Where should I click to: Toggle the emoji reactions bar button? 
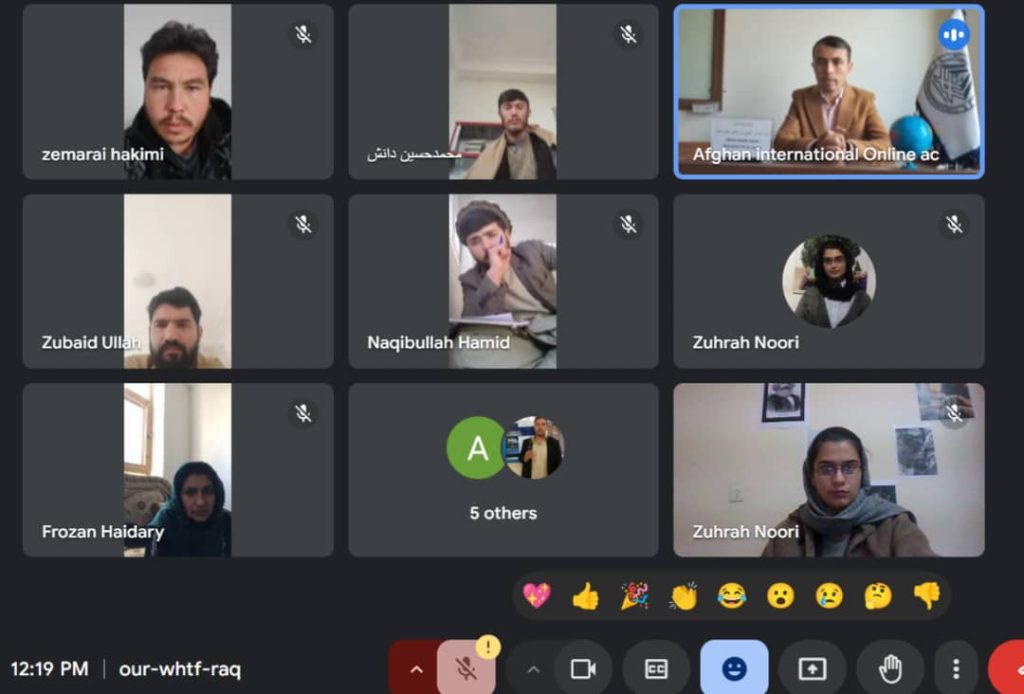click(x=734, y=669)
